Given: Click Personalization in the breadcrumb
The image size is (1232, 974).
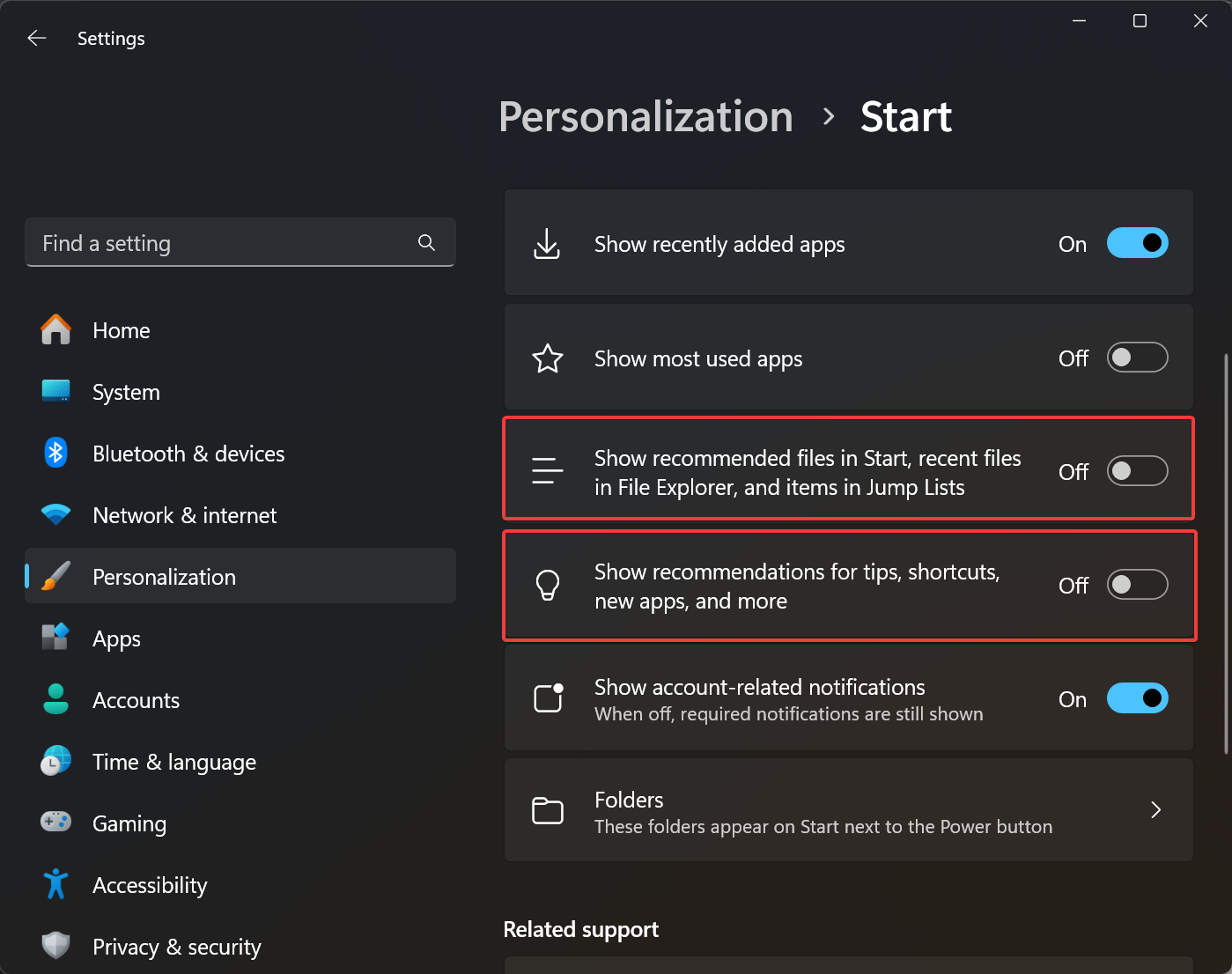Looking at the screenshot, I should tap(646, 117).
